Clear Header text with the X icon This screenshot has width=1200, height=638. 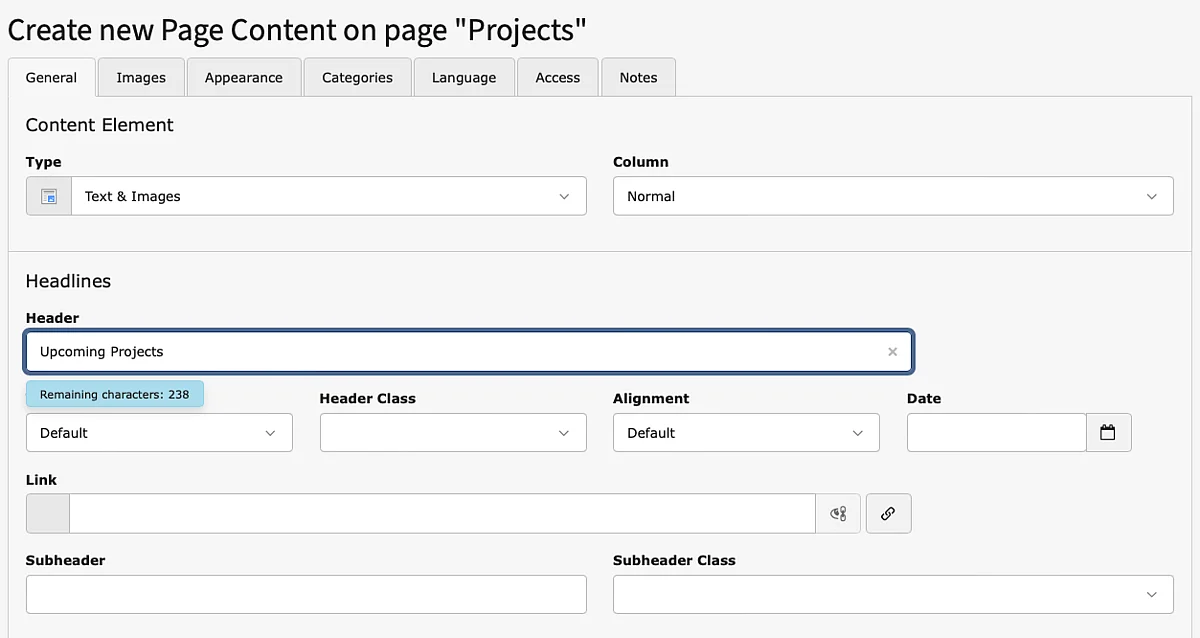tap(892, 352)
